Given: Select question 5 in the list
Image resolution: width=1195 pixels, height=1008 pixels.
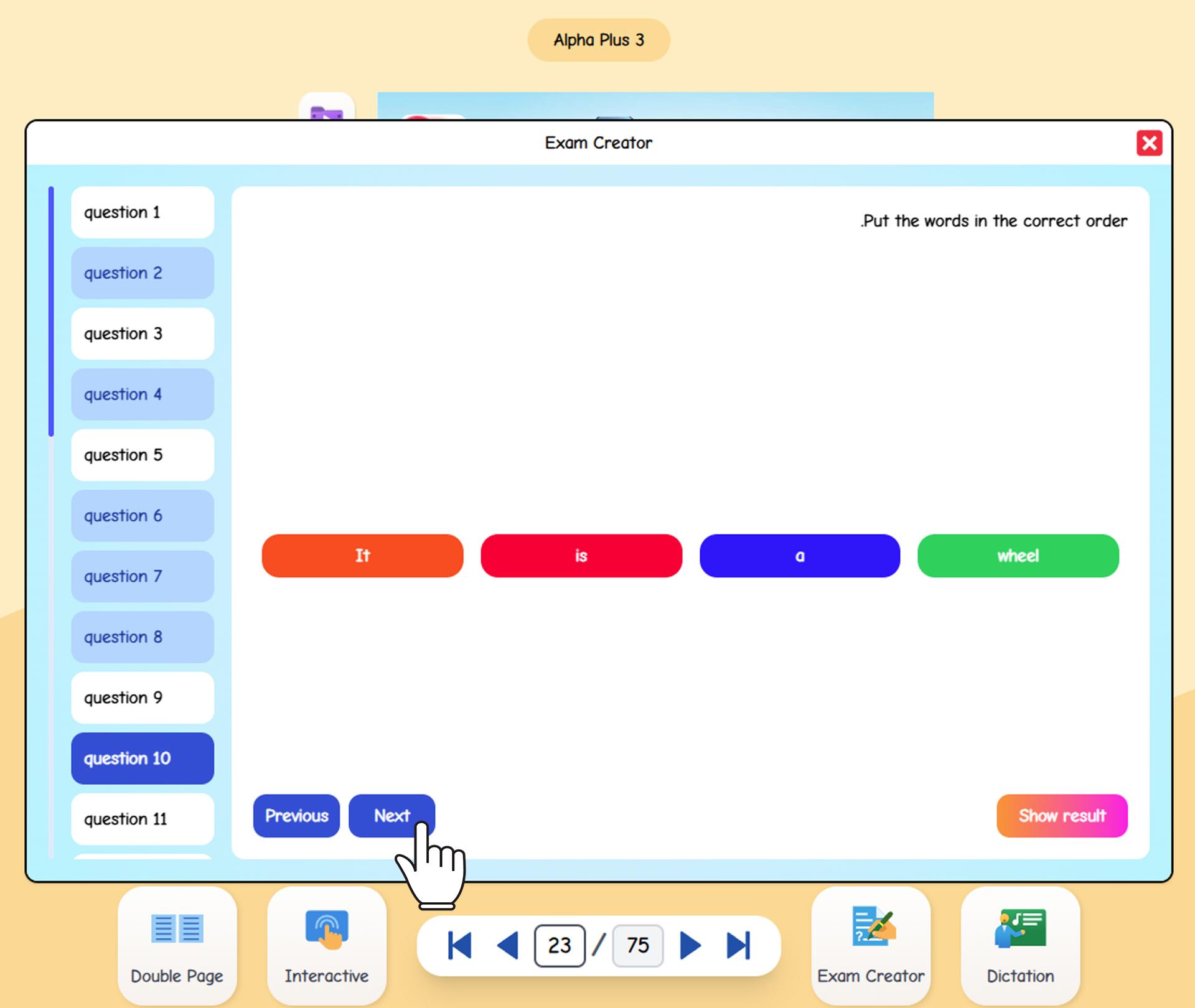Looking at the screenshot, I should pyautogui.click(x=143, y=455).
